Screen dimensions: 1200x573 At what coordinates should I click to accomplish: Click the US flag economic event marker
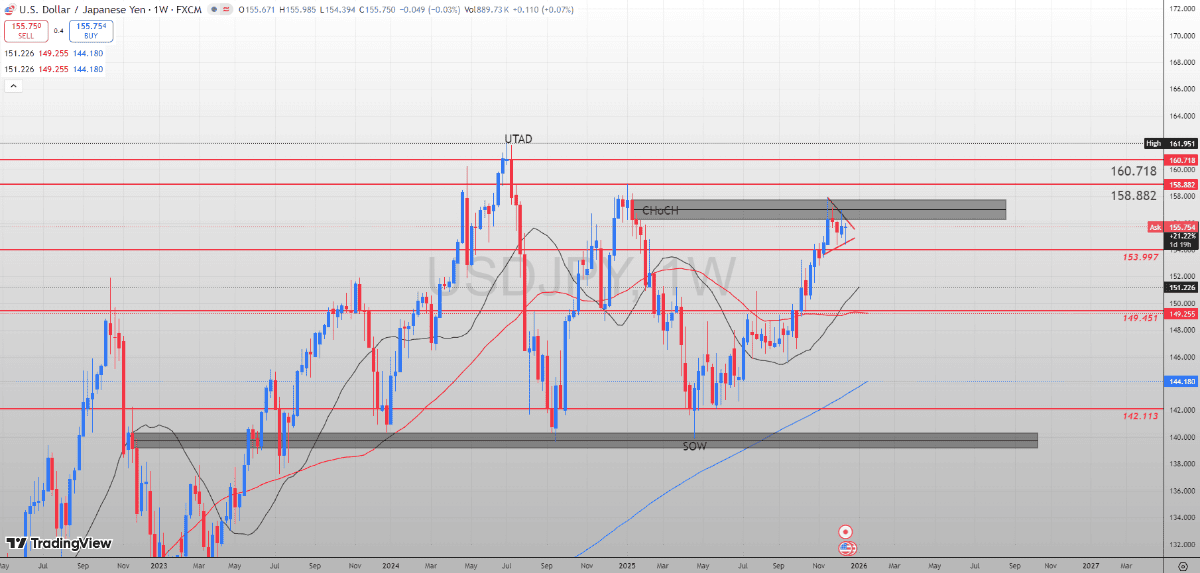pyautogui.click(x=846, y=548)
